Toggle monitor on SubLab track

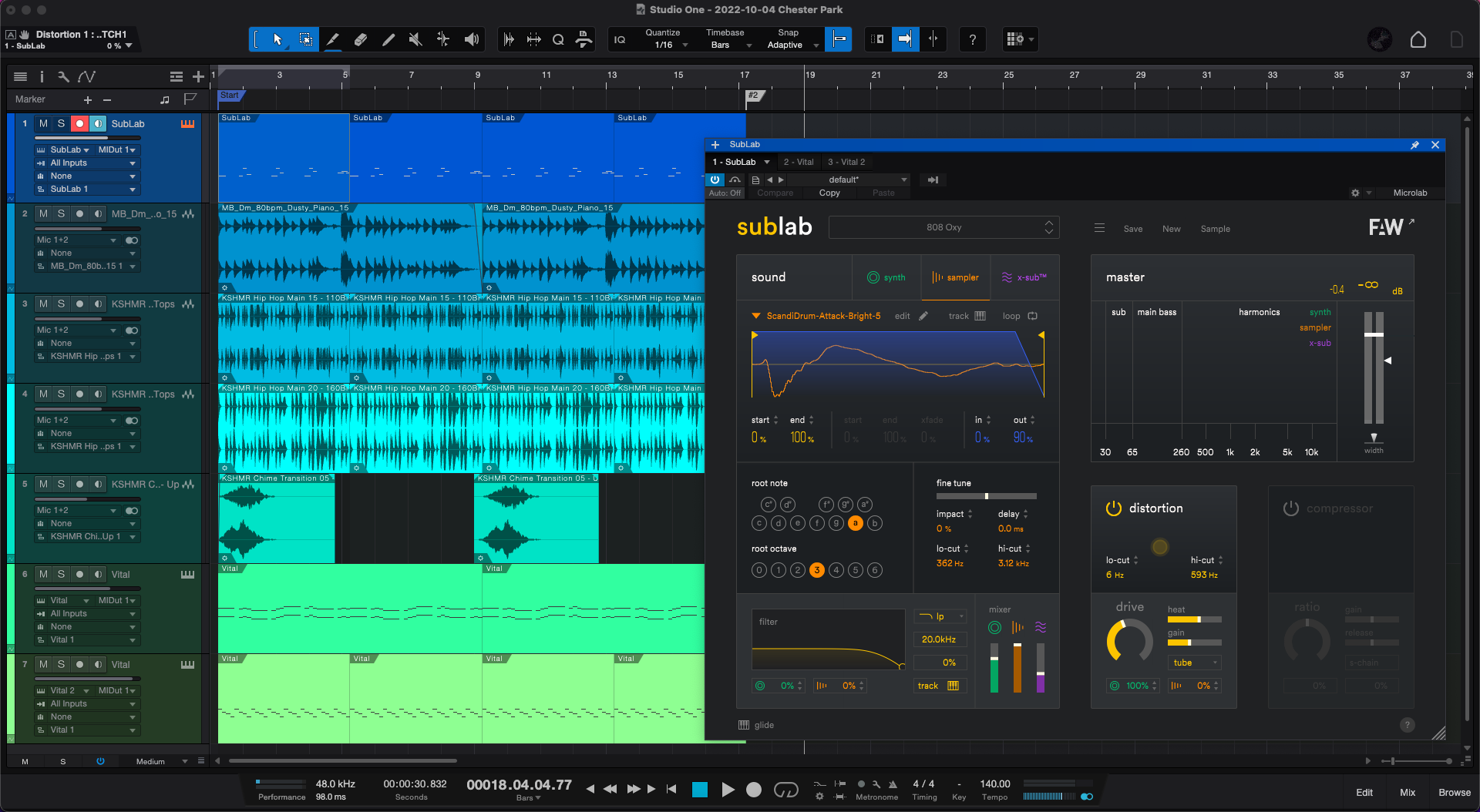pyautogui.click(x=98, y=123)
